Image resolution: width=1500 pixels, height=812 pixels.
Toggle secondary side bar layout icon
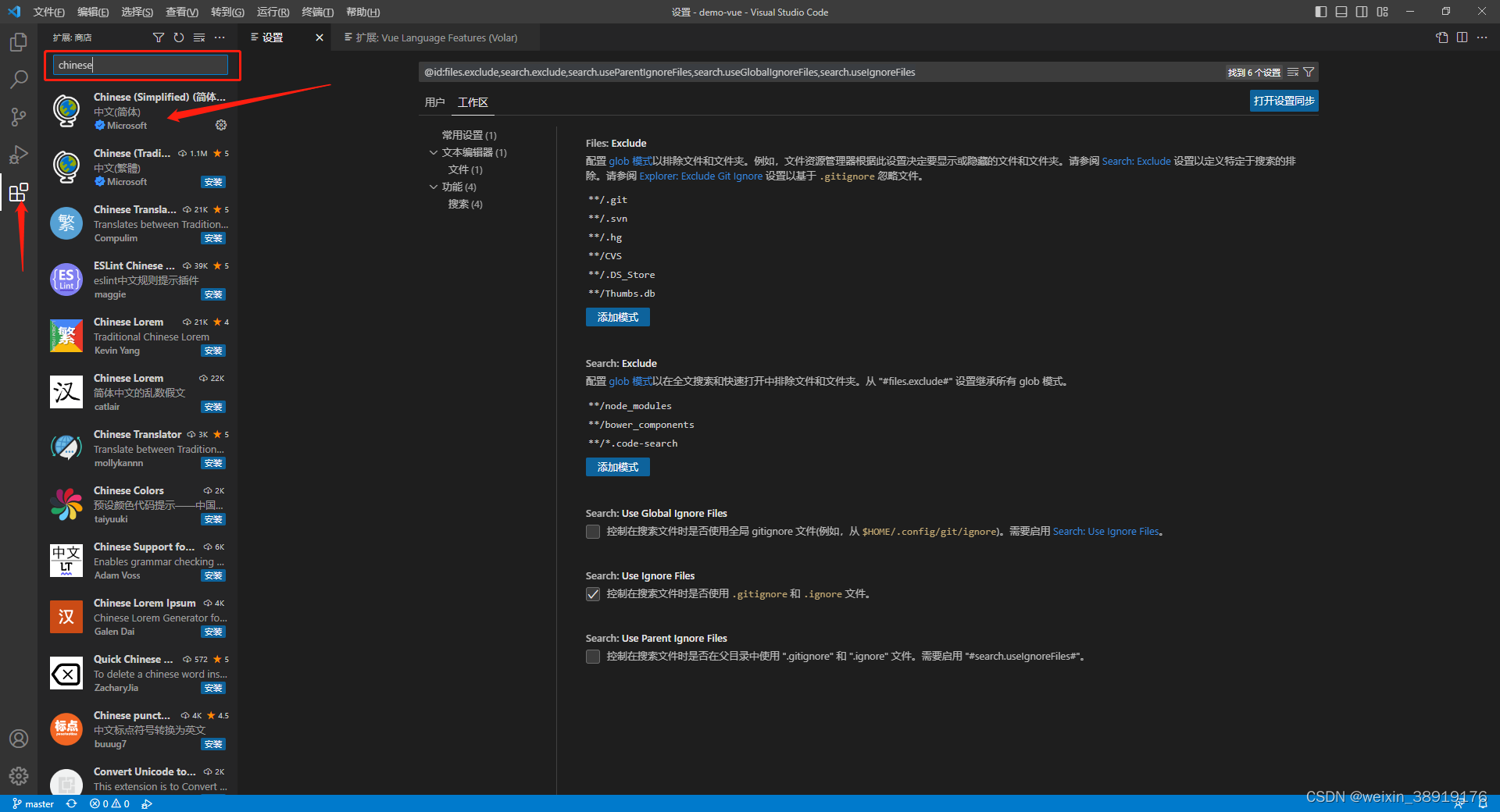coord(1362,12)
